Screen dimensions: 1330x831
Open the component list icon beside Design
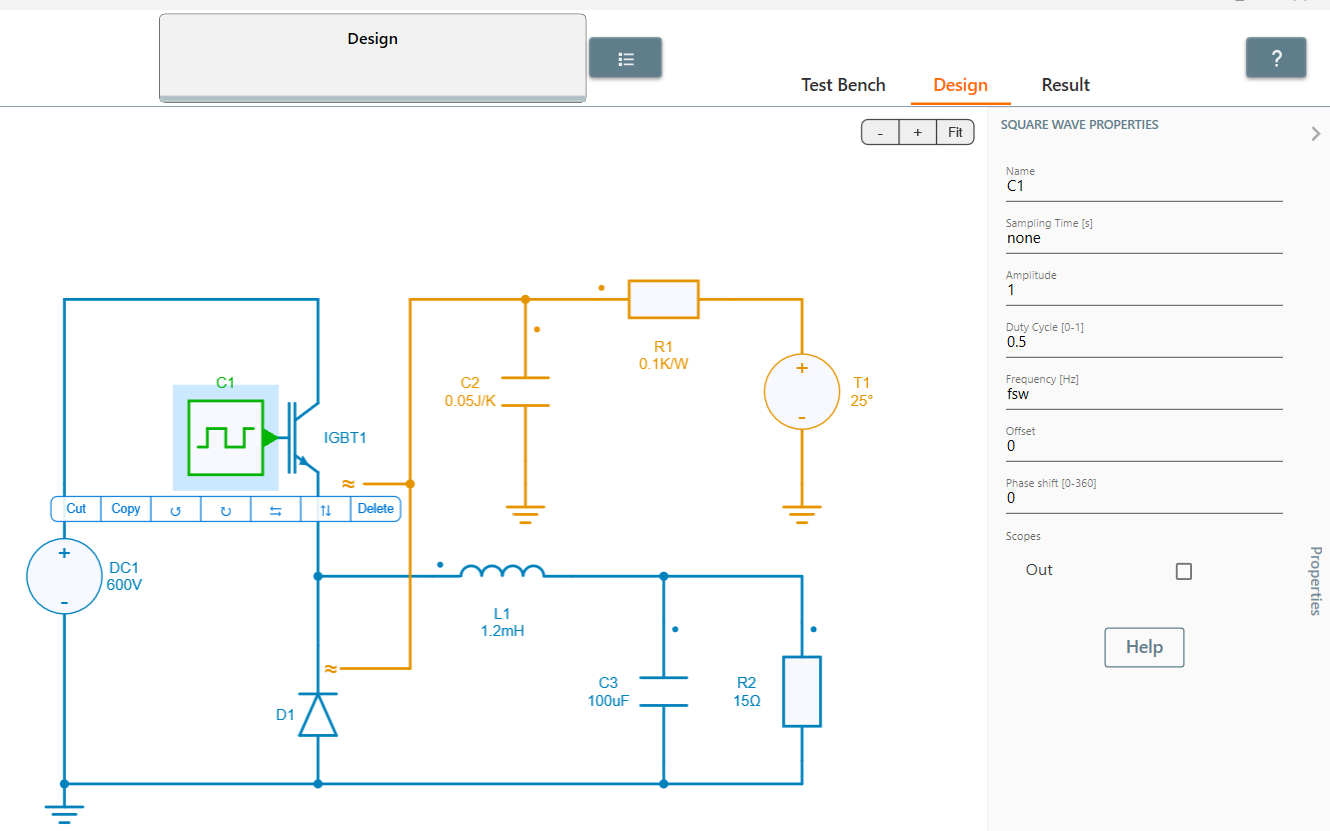coord(625,57)
